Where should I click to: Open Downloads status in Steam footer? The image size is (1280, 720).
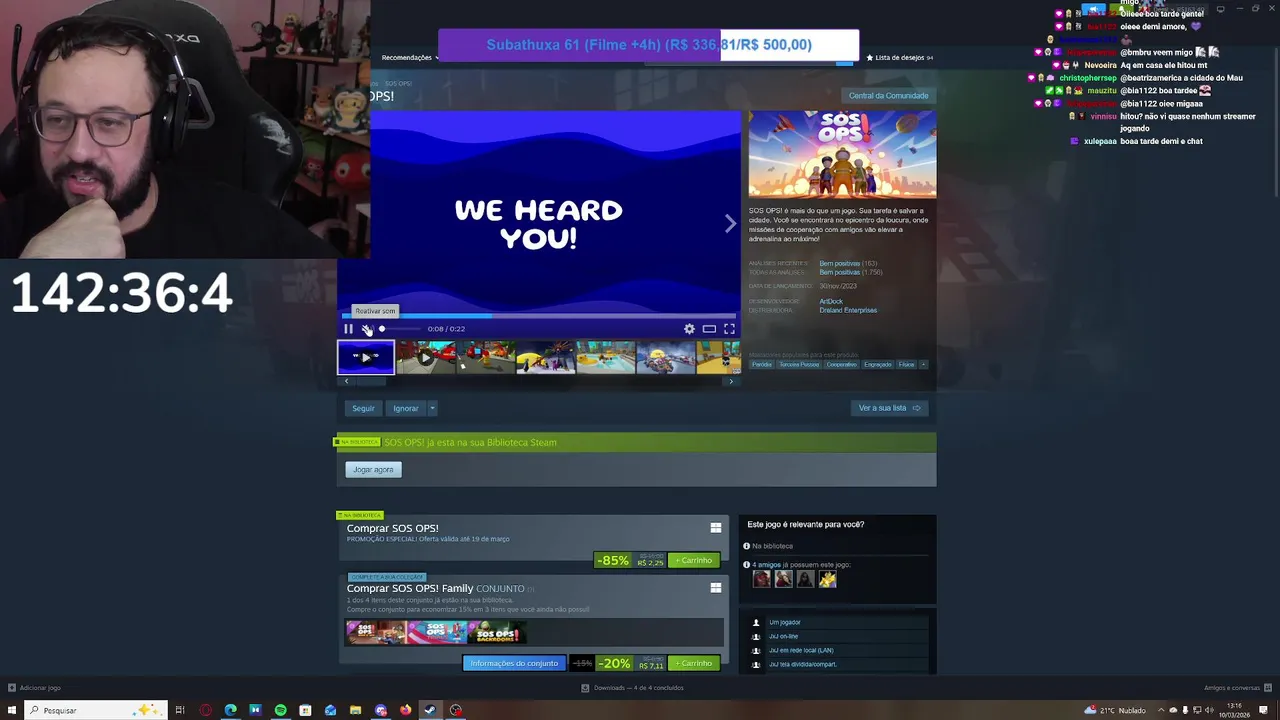633,688
